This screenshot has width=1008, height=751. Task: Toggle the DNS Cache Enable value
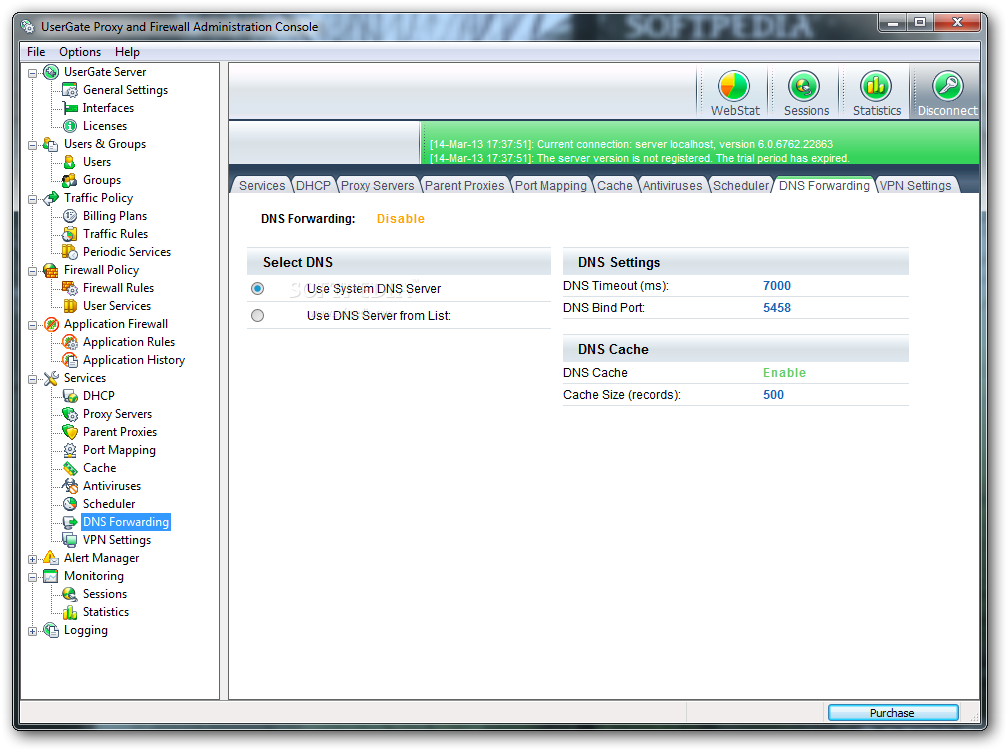point(784,373)
